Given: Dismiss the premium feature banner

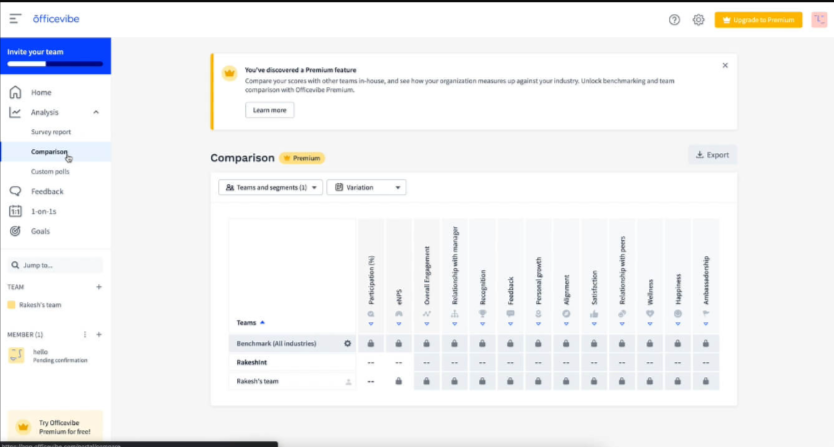Looking at the screenshot, I should [x=725, y=65].
